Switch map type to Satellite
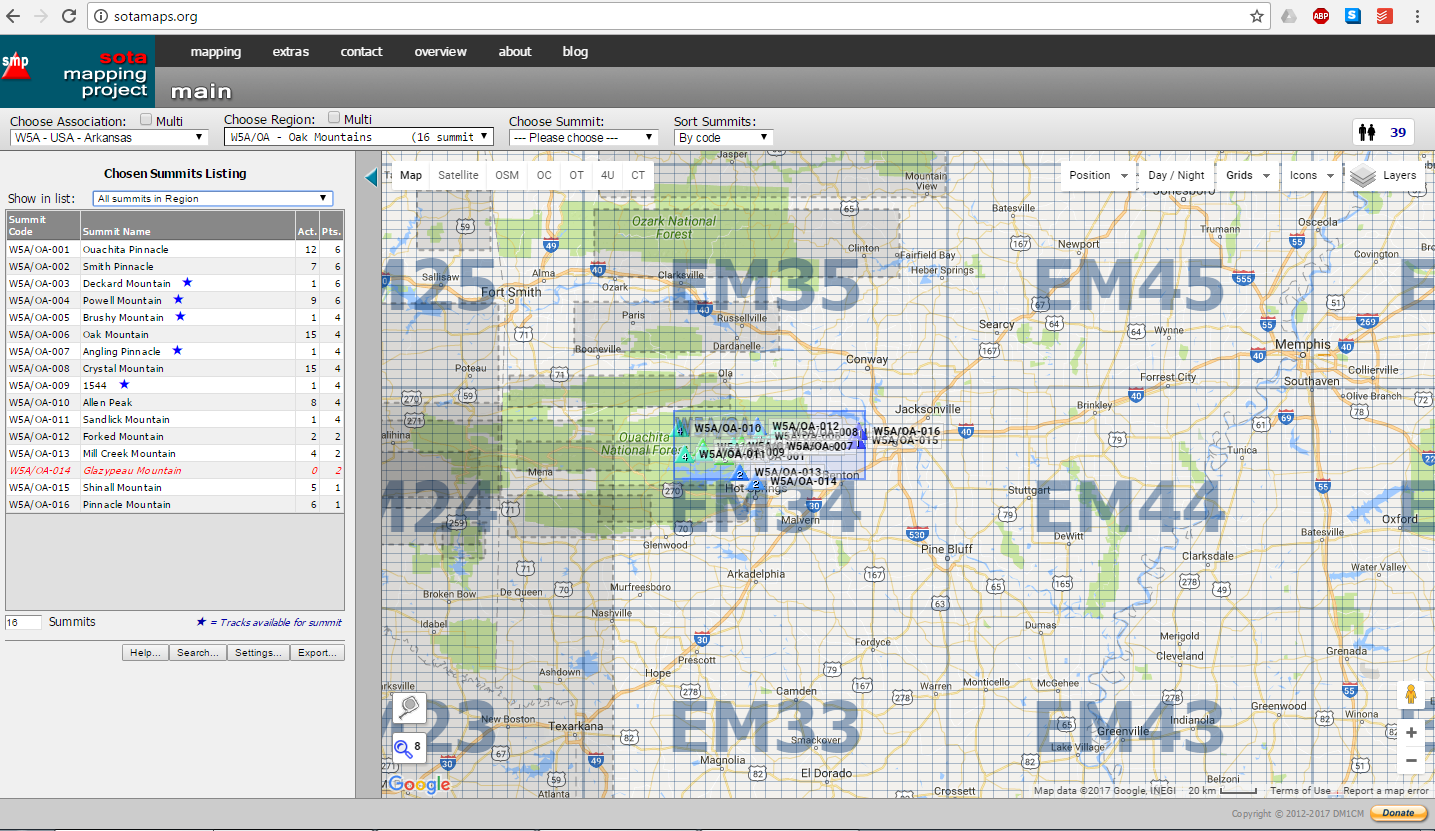Image resolution: width=1435 pixels, height=831 pixels. 458,175
